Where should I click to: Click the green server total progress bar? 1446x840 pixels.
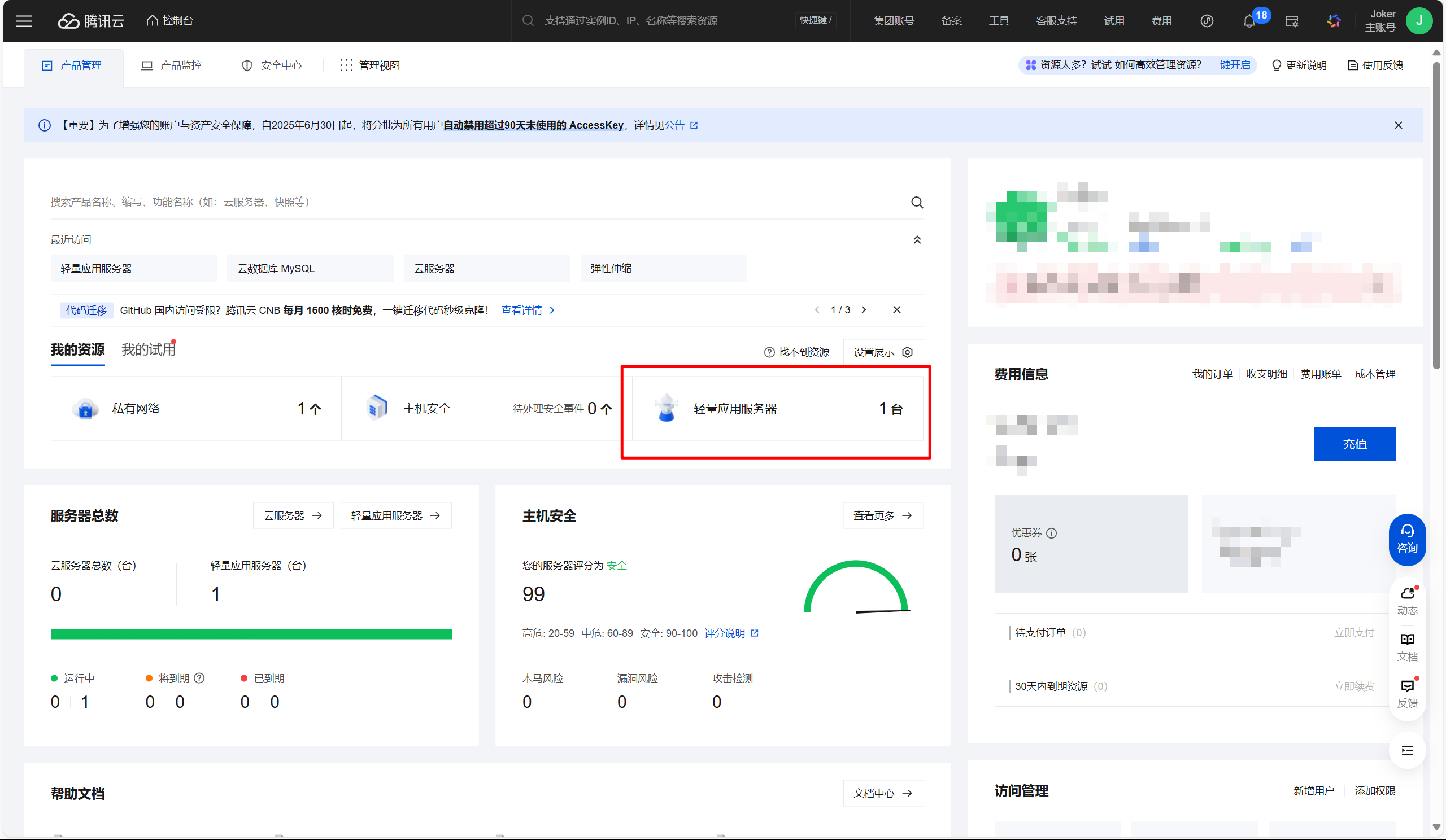(251, 633)
